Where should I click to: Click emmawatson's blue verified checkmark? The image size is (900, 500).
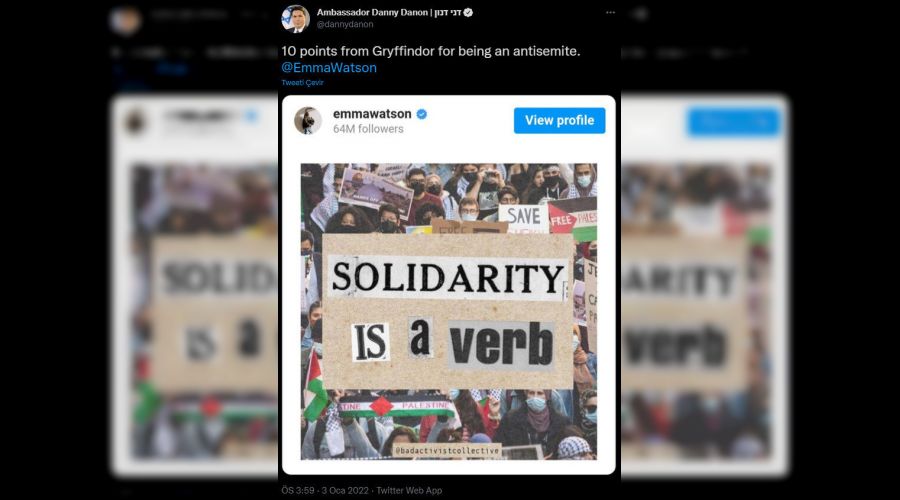(x=422, y=114)
